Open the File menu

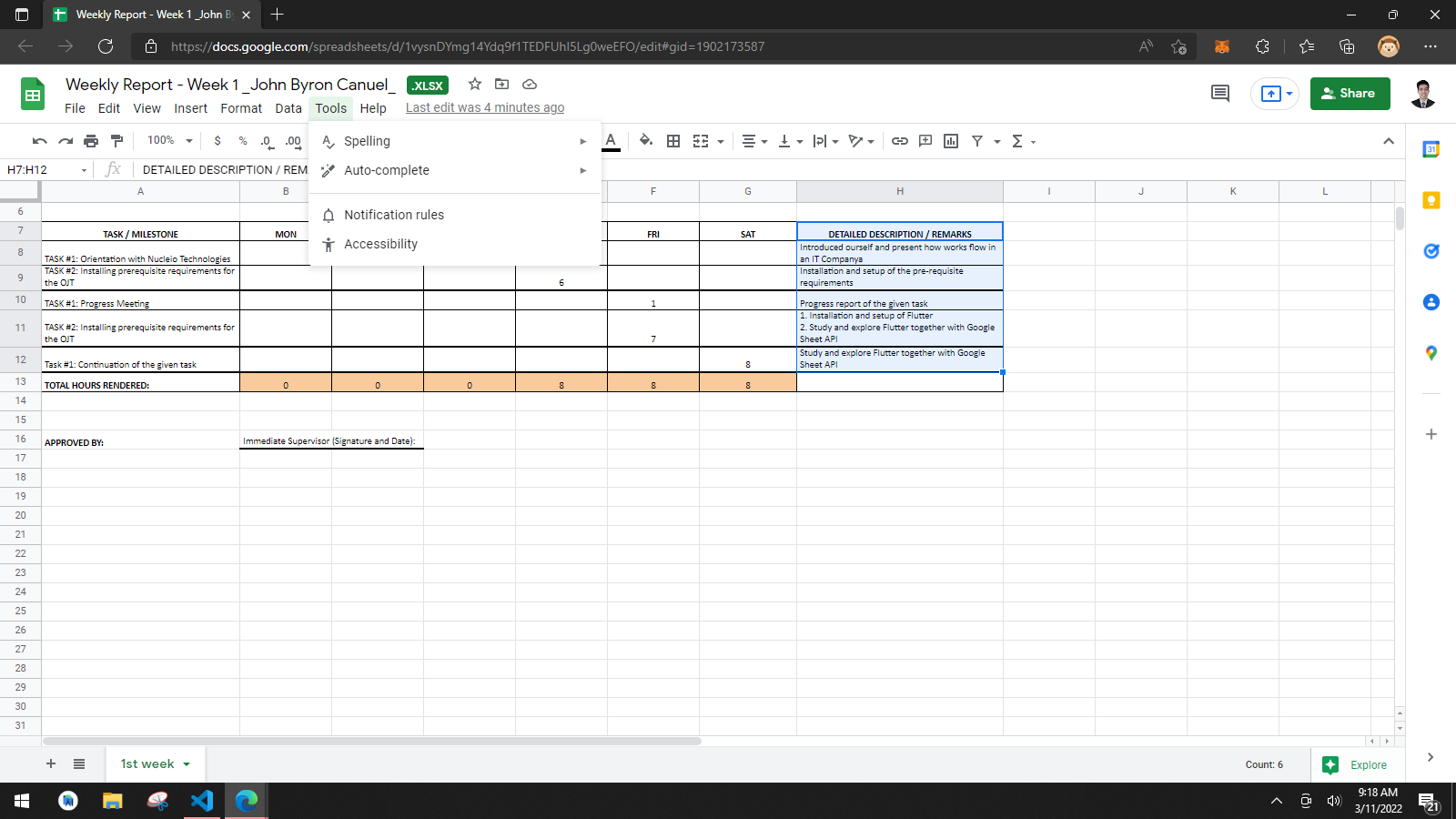click(x=75, y=108)
